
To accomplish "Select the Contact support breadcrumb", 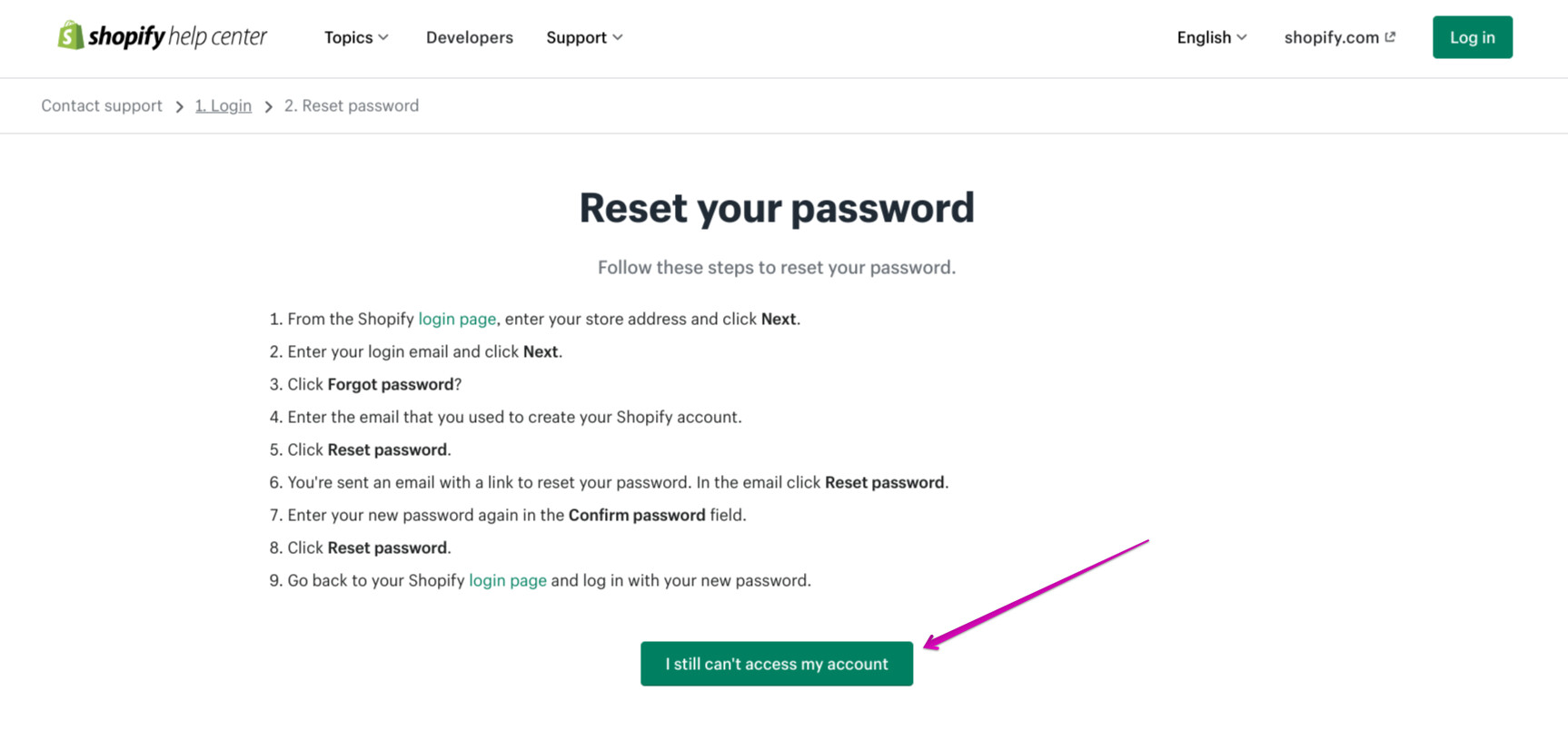I will click(102, 105).
